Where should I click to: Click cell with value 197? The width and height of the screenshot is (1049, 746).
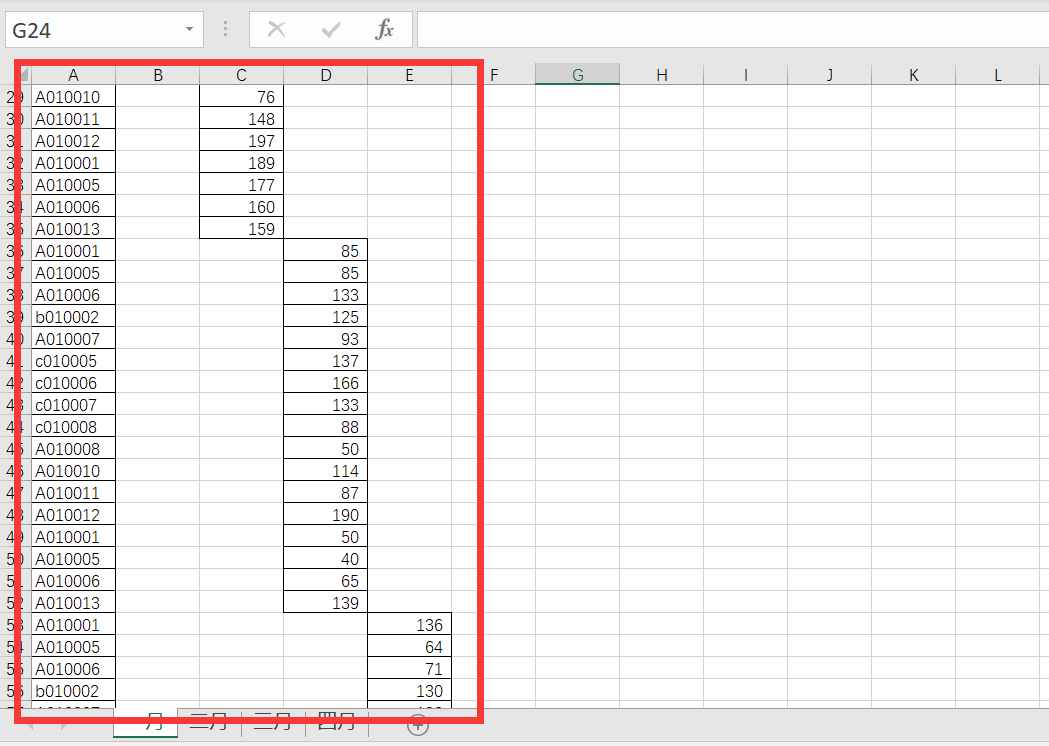pyautogui.click(x=242, y=141)
